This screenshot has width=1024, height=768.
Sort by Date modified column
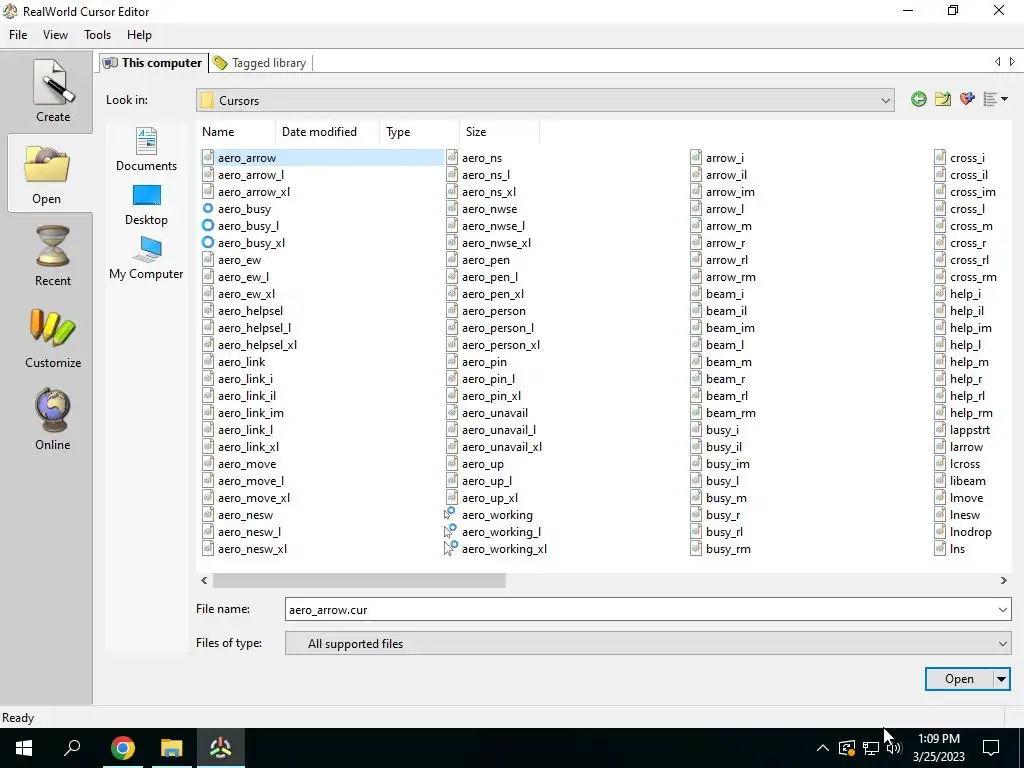click(327, 131)
